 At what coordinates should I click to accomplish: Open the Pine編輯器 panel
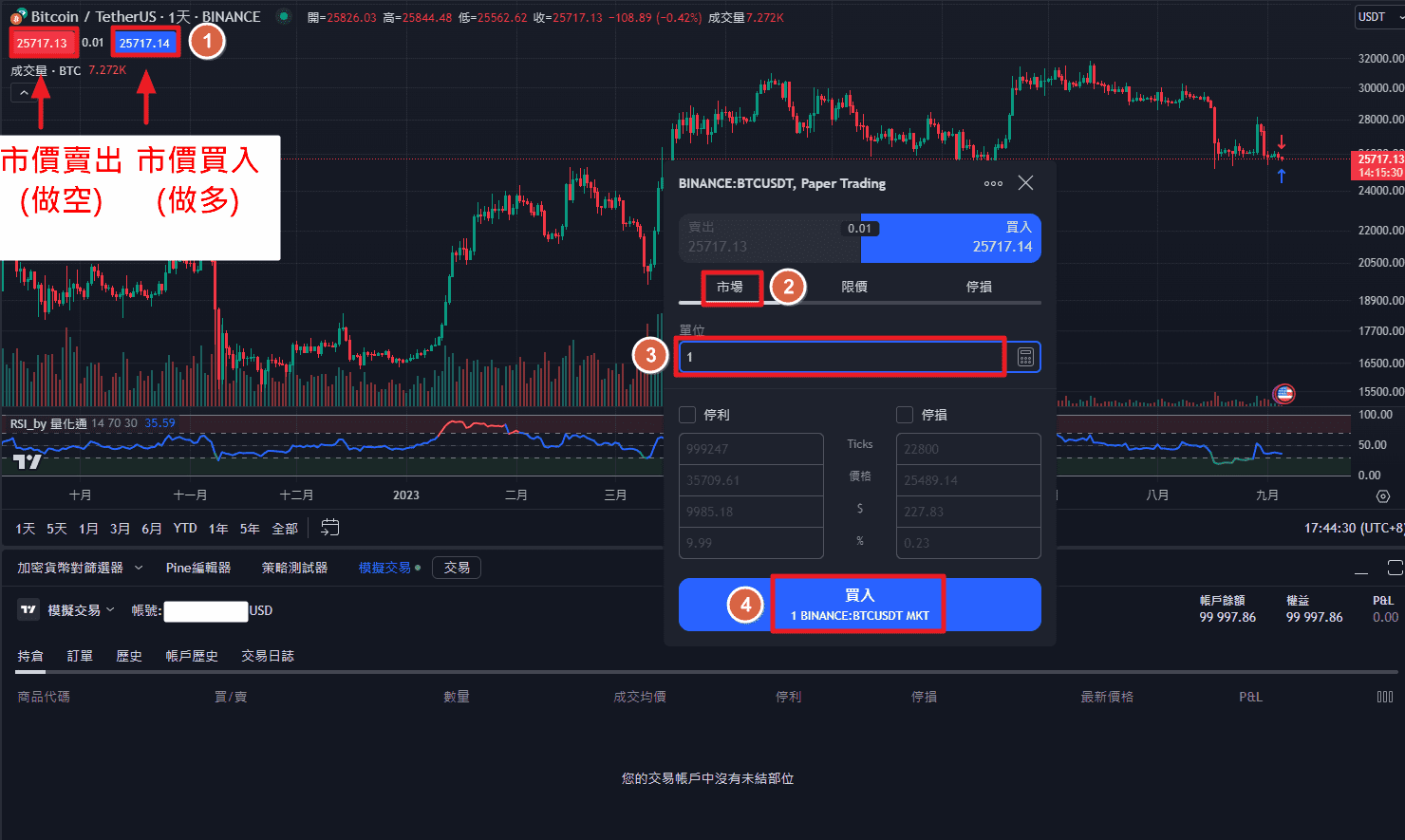pyautogui.click(x=198, y=568)
